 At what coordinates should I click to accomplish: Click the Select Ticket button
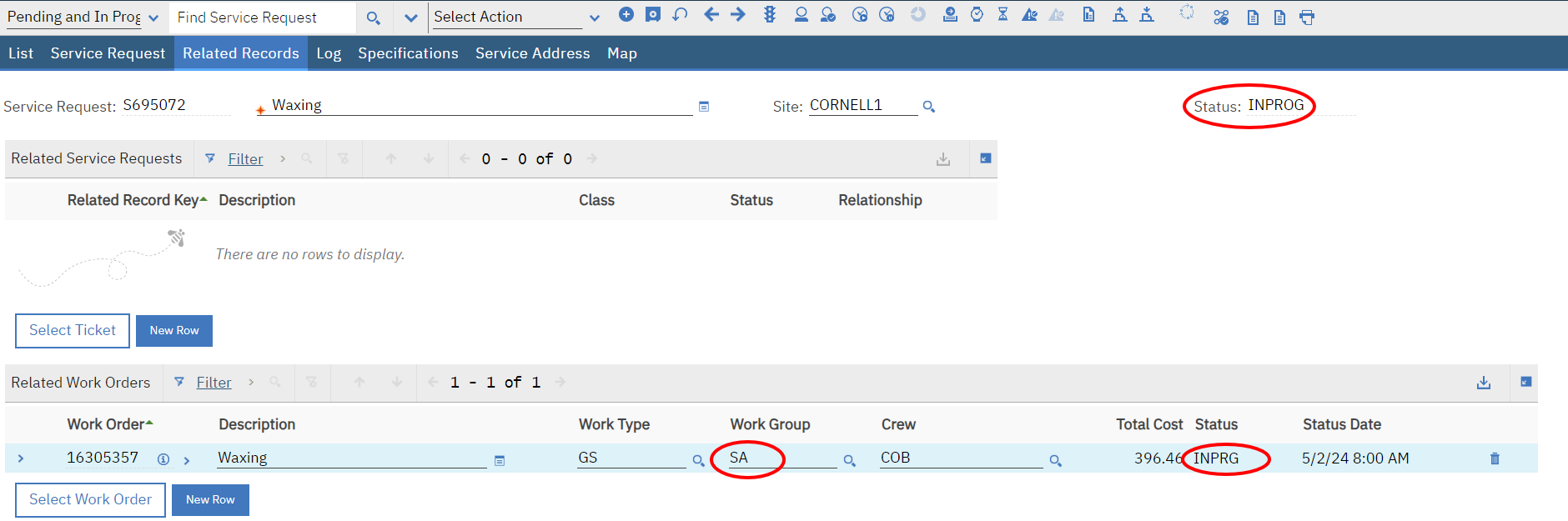(x=73, y=331)
